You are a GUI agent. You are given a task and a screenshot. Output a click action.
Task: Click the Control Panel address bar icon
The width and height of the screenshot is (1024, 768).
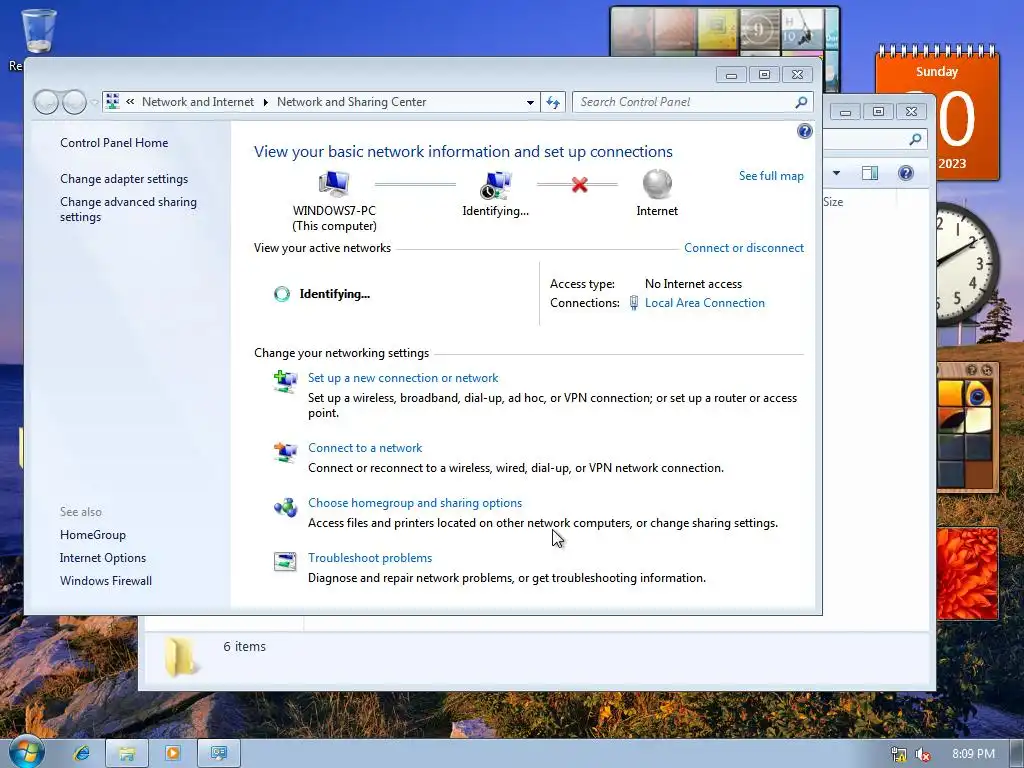coord(112,102)
